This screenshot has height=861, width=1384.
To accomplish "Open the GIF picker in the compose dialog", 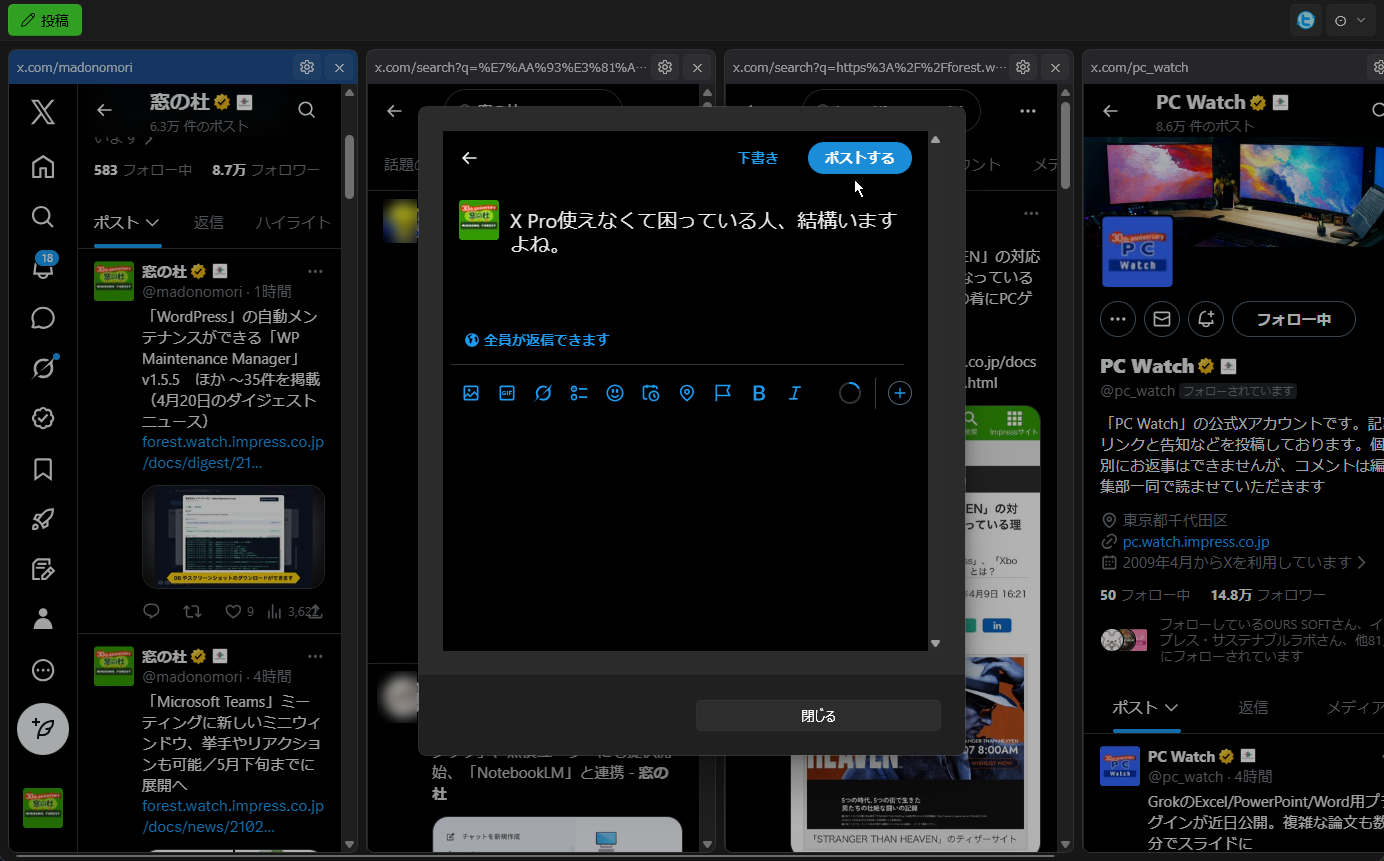I will tap(507, 393).
